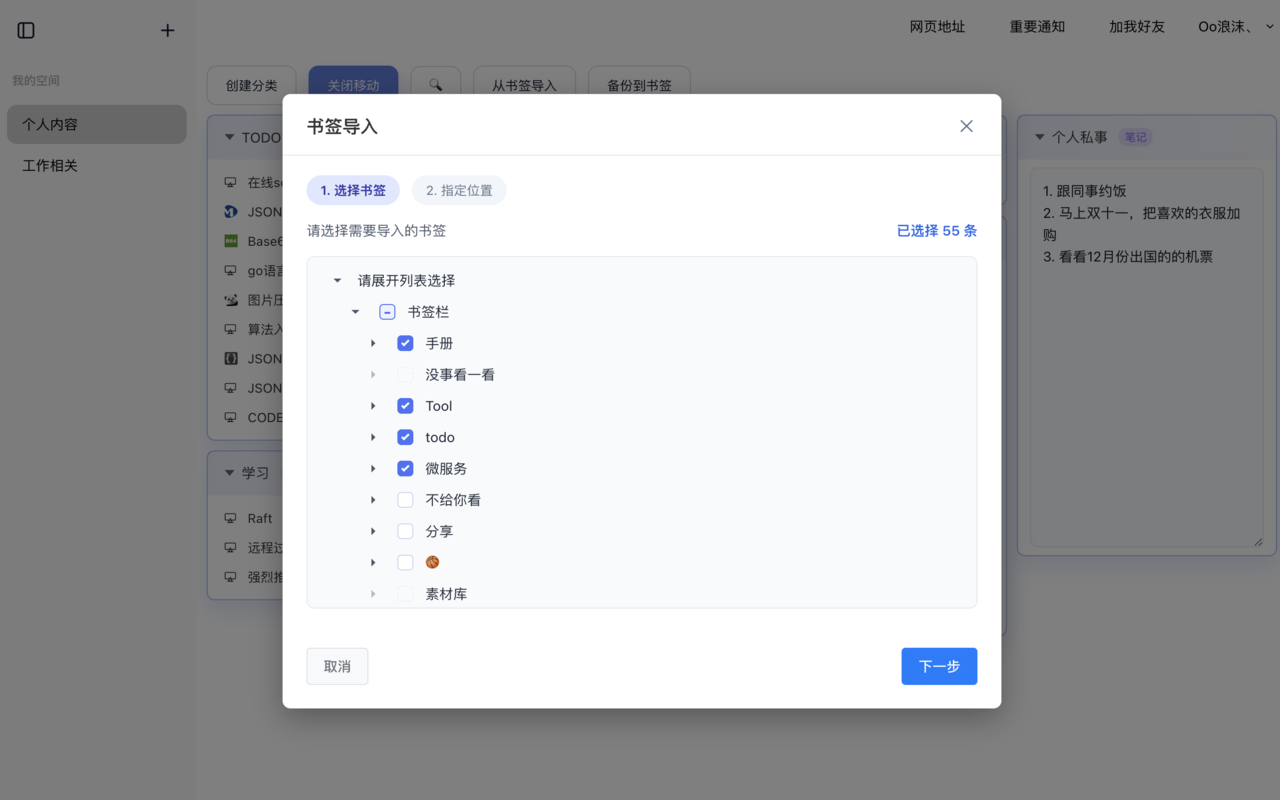Click the icon beside 图片压 bookmark
Image resolution: width=1280 pixels, height=800 pixels.
click(x=231, y=300)
